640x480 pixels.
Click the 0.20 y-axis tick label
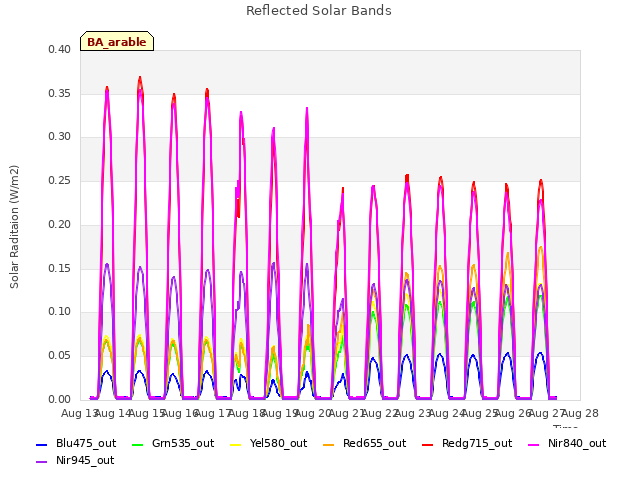(60, 224)
